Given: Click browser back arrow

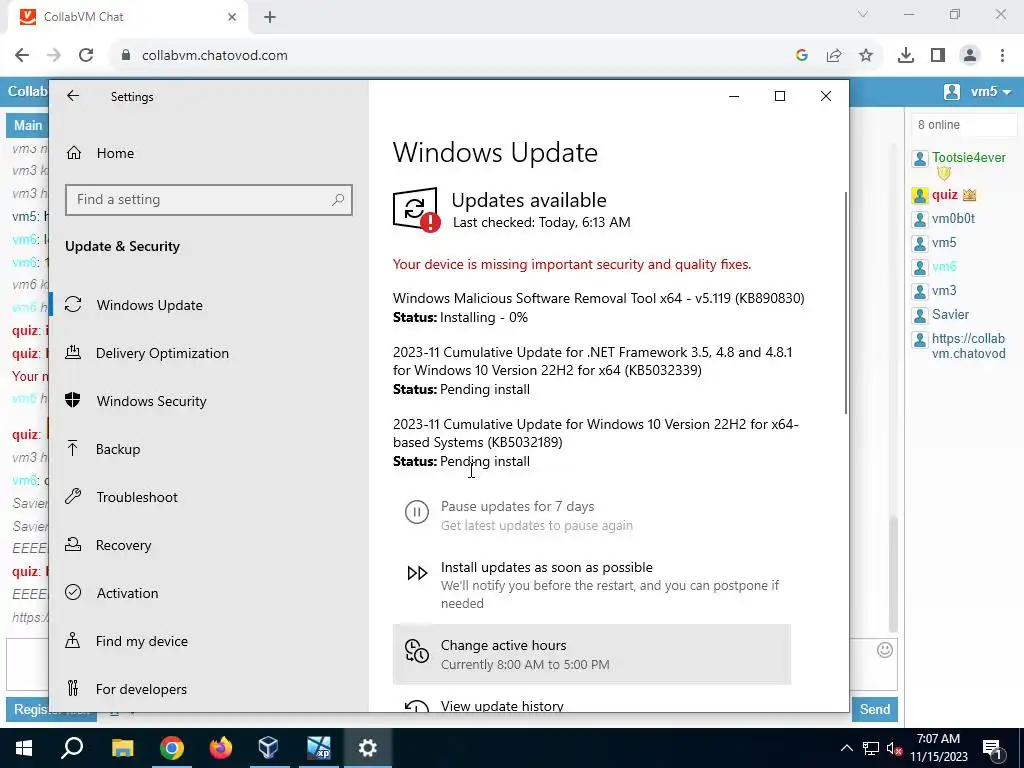Looking at the screenshot, I should point(22,56).
